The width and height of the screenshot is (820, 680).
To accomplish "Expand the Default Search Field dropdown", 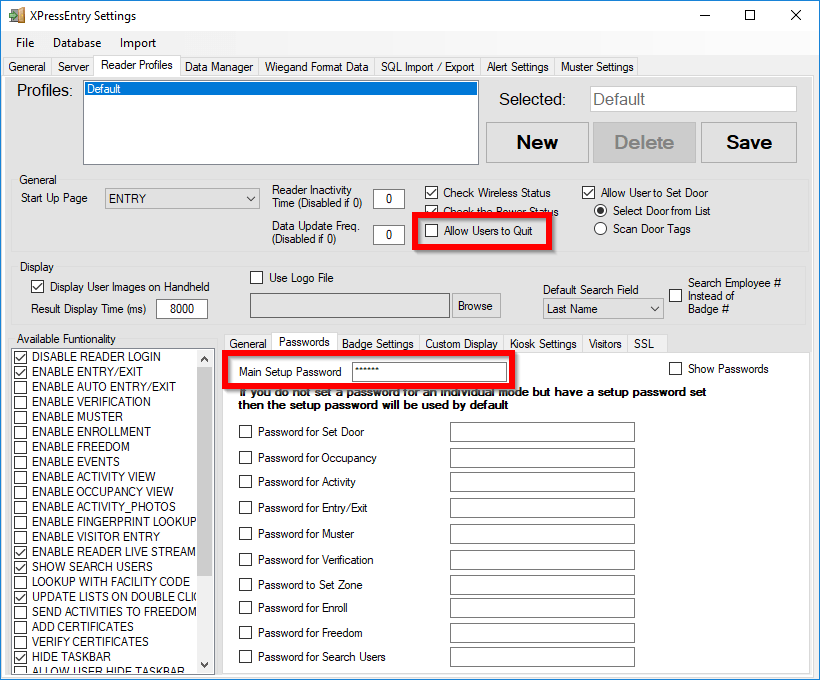I will coord(603,309).
